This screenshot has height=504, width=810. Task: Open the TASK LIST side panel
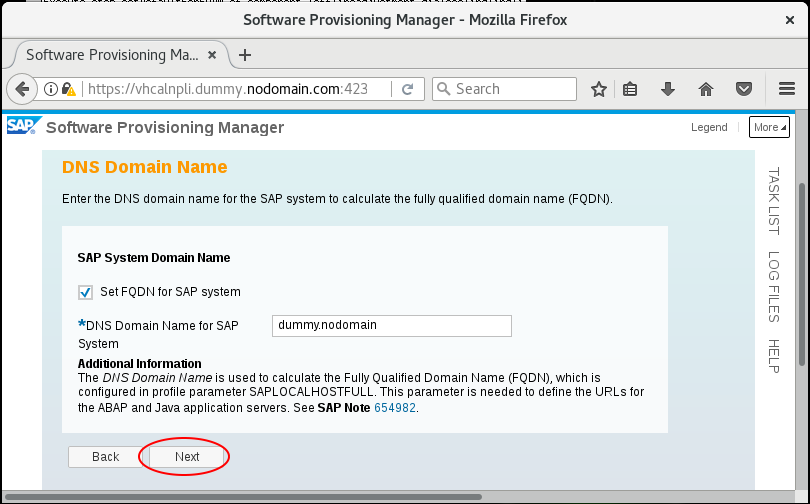(773, 201)
